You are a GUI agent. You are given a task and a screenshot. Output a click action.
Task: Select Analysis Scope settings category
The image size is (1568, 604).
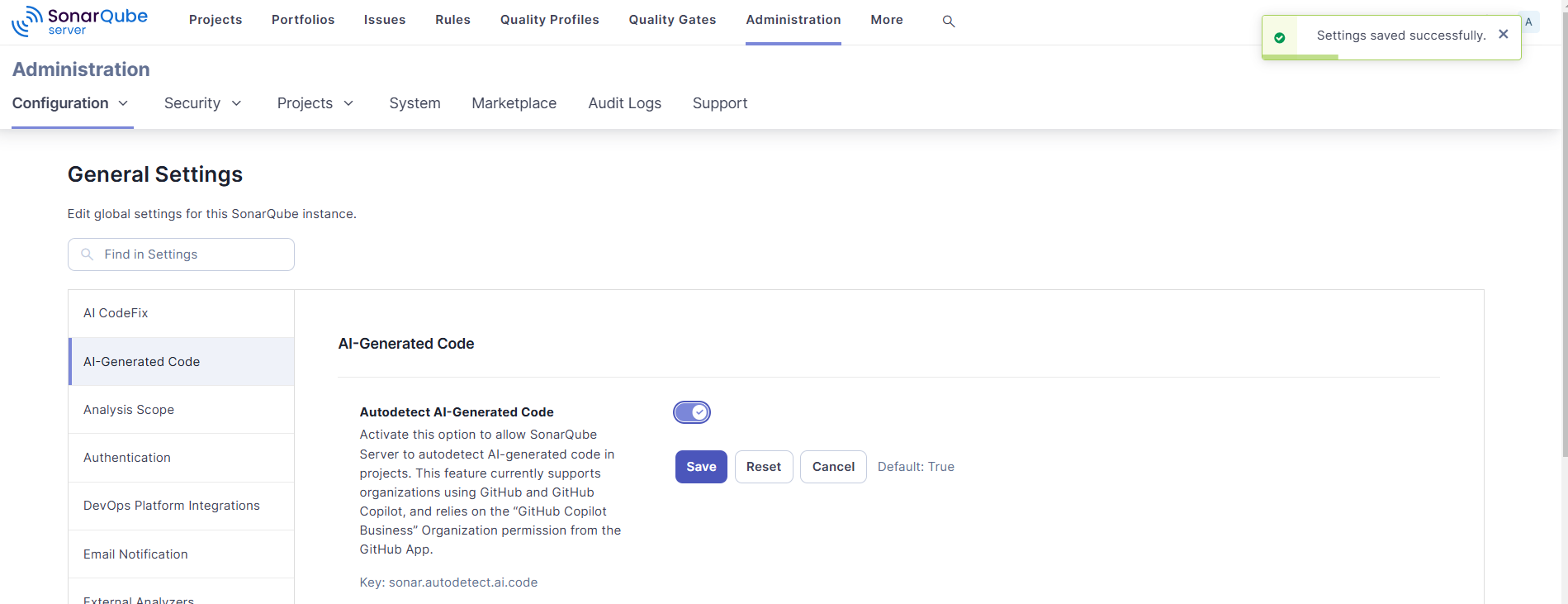[181, 410]
